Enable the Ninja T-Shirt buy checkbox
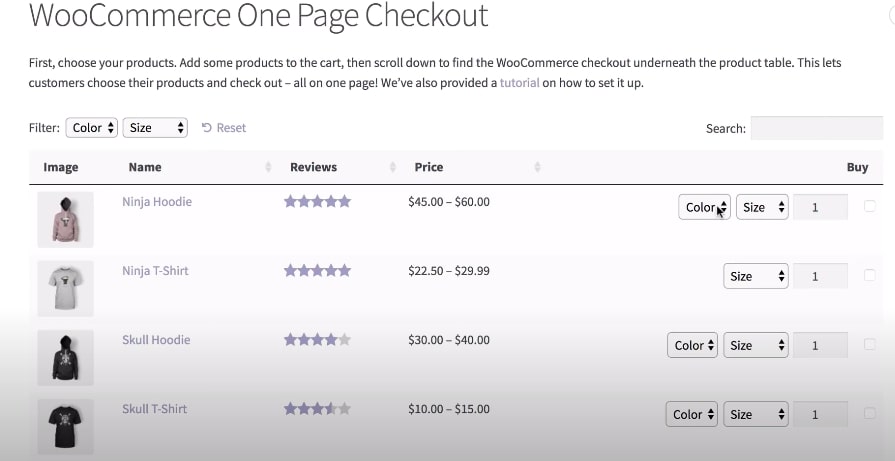This screenshot has height=461, width=895. [x=869, y=275]
